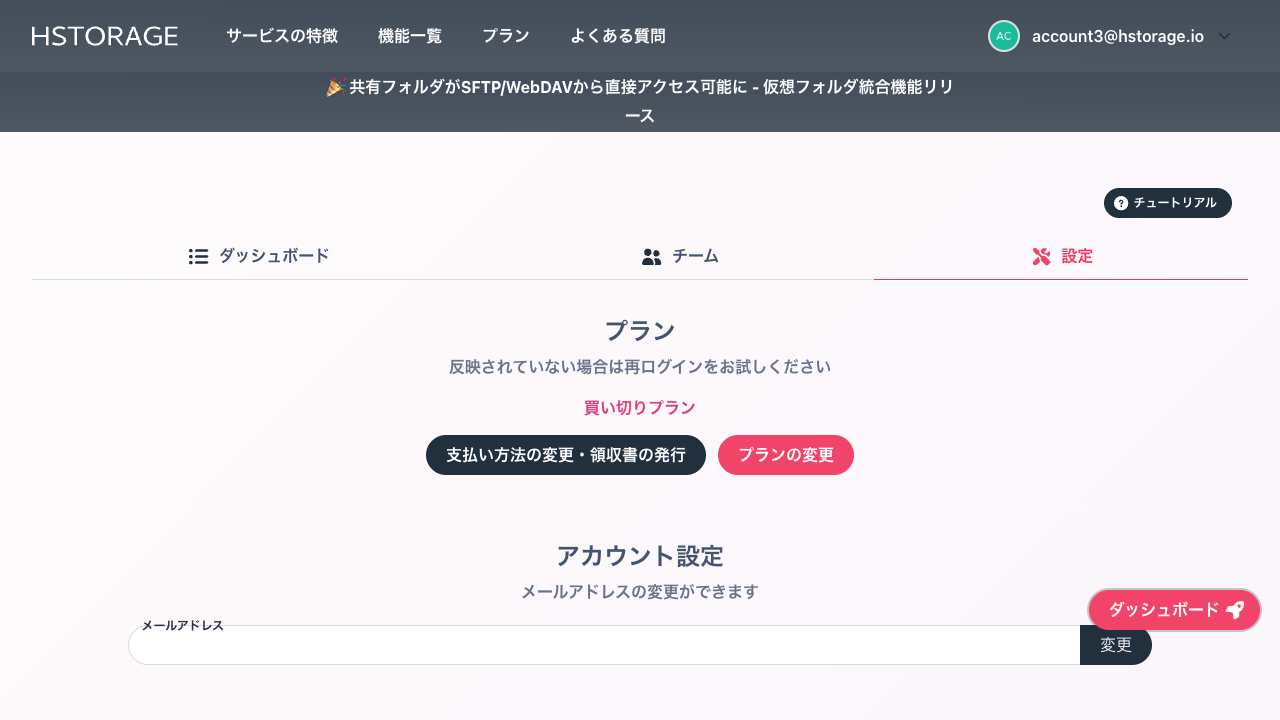Click the 買い切りプラン plan label
1280x720 pixels.
640,407
